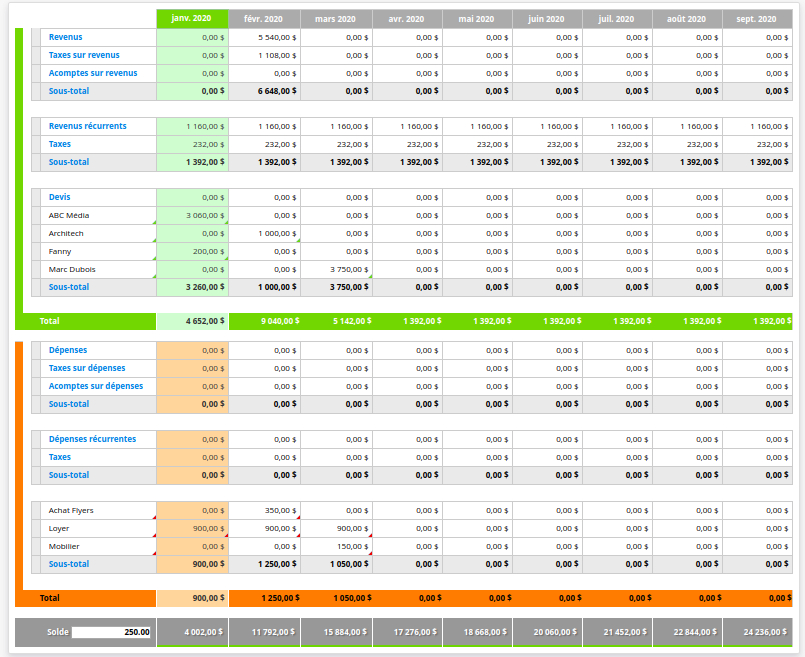805x657 pixels.
Task: Select the janv. 2020 column header
Action: (x=192, y=19)
